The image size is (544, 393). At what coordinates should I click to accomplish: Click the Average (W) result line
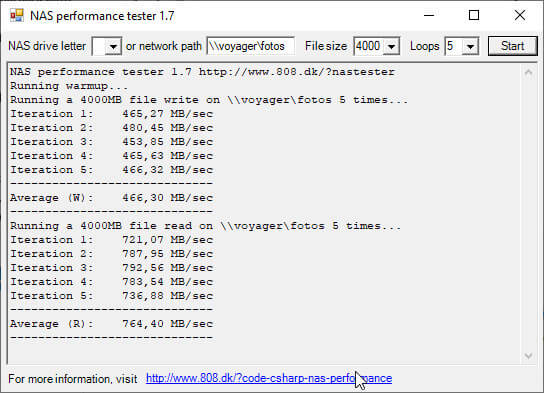coord(111,198)
